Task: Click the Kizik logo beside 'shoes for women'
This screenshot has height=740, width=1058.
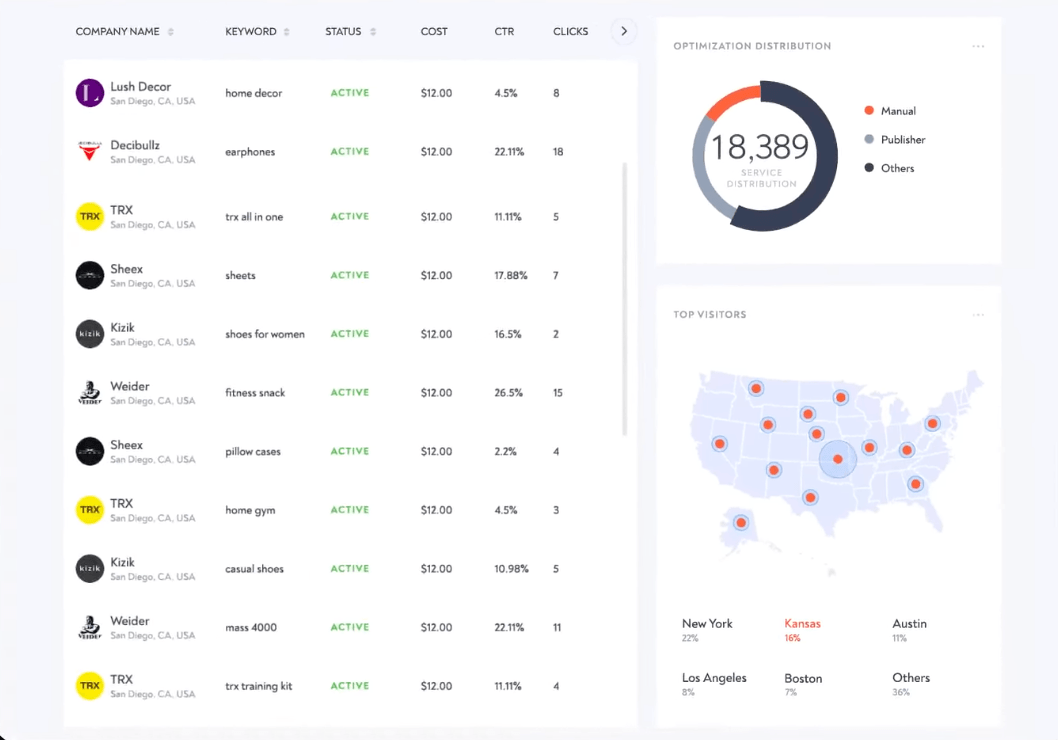Action: coord(90,334)
